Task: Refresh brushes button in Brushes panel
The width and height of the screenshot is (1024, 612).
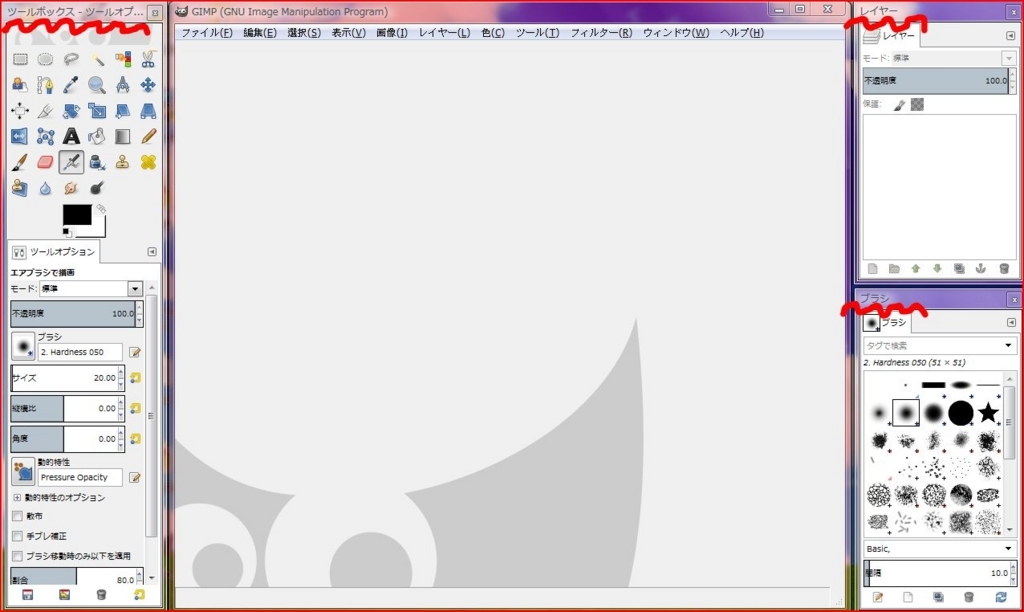Action: 1000,597
